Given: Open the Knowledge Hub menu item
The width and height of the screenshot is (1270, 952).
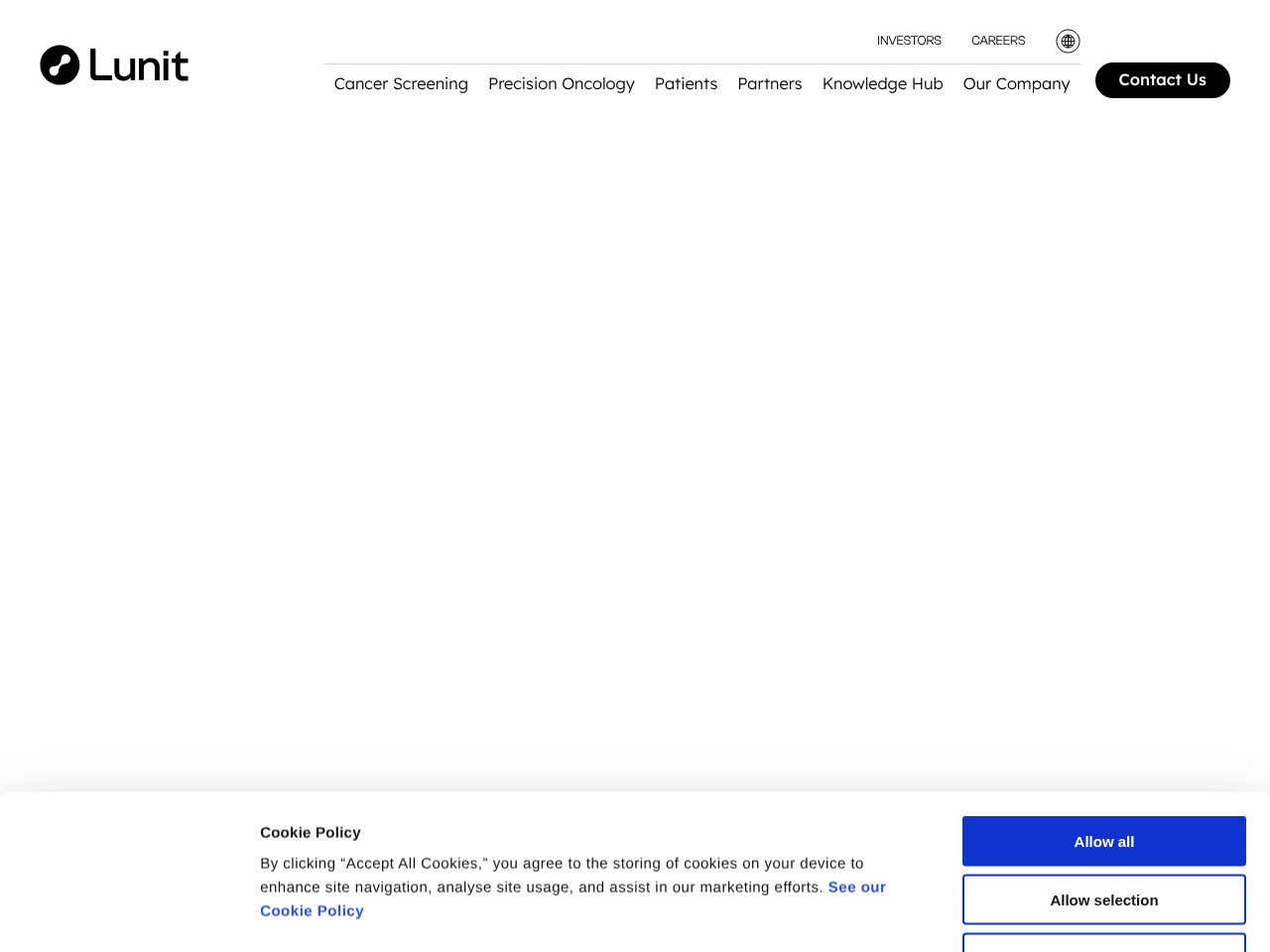Looking at the screenshot, I should click(x=882, y=84).
